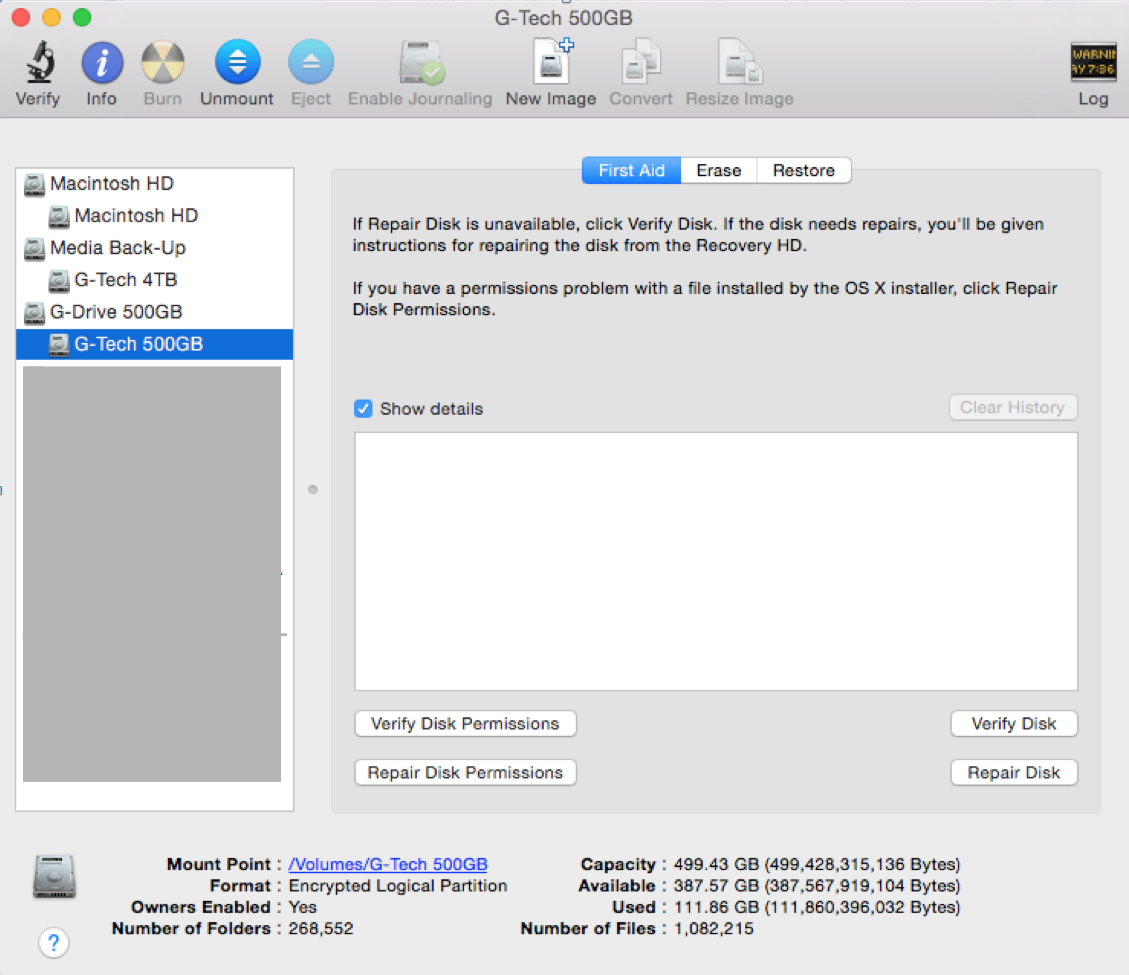1129x975 pixels.
Task: Click the details log text area
Action: click(x=716, y=562)
